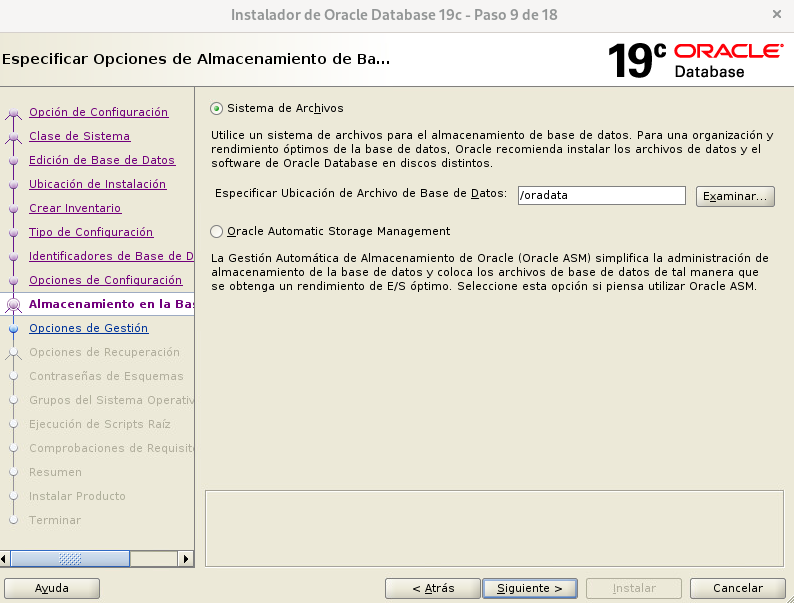Image resolution: width=794 pixels, height=603 pixels.
Task: Open the Tipo de Configuración step
Action: coord(91,232)
